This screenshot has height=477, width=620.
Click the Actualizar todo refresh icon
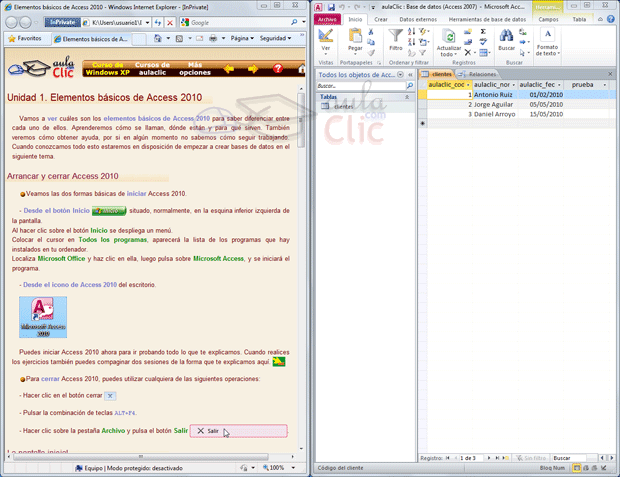(x=449, y=38)
